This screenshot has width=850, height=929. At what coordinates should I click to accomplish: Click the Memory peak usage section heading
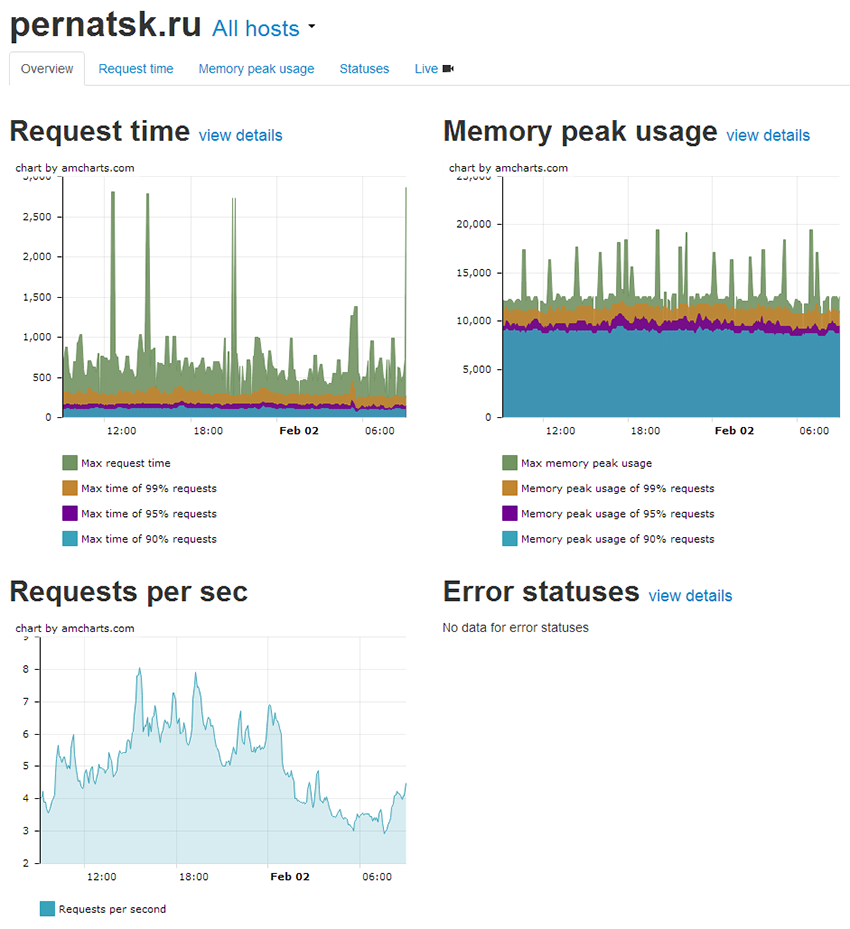pyautogui.click(x=580, y=131)
